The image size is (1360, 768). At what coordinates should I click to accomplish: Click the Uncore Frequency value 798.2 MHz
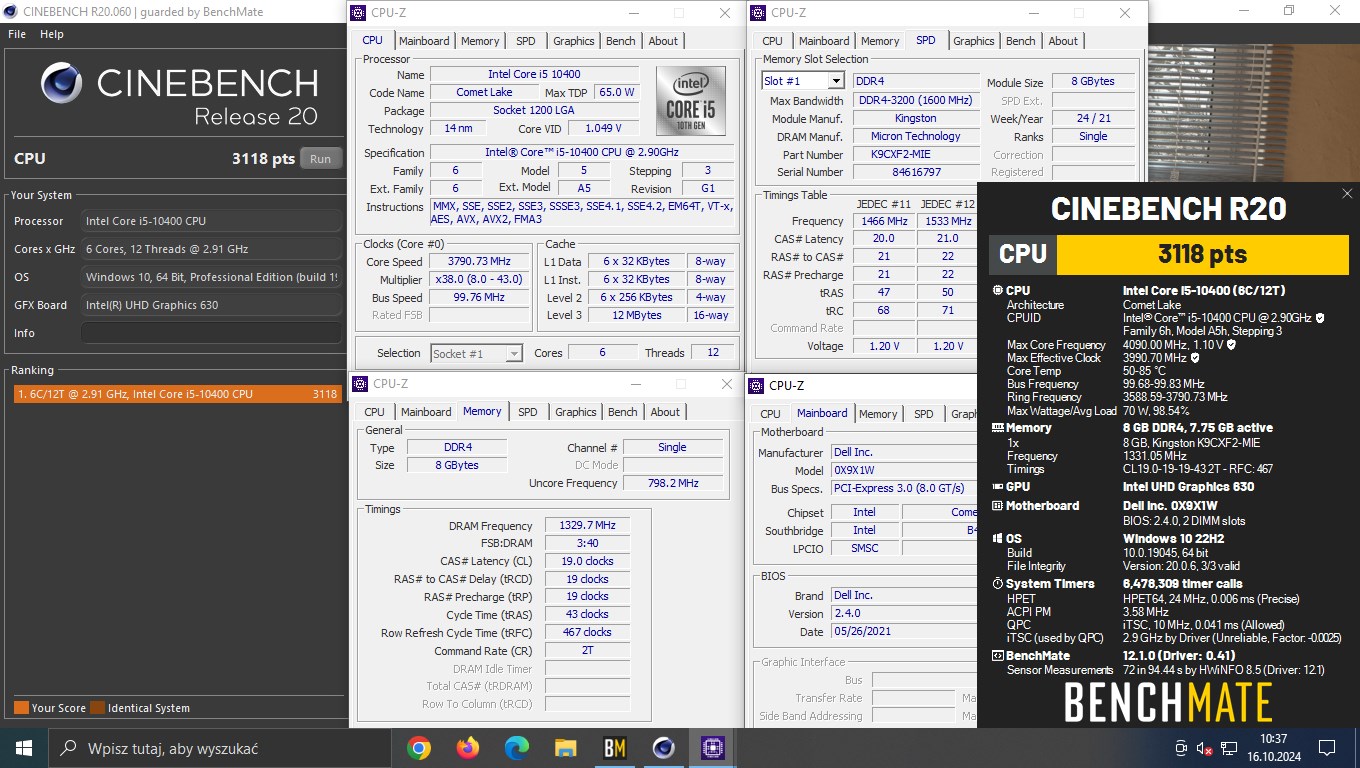click(672, 483)
